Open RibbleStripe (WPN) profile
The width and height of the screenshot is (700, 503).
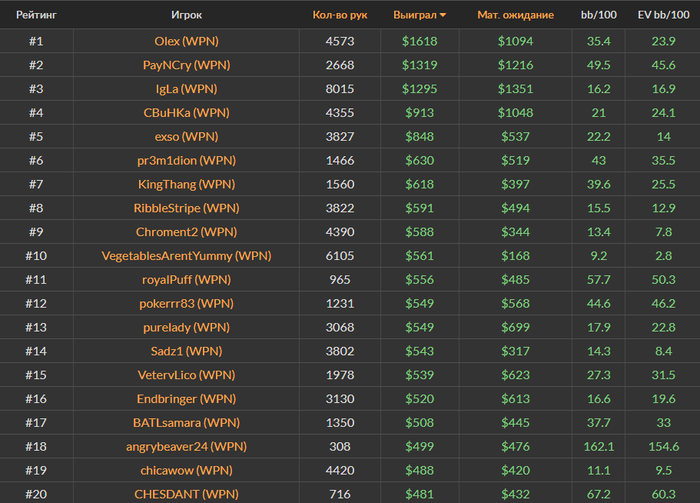pos(186,208)
